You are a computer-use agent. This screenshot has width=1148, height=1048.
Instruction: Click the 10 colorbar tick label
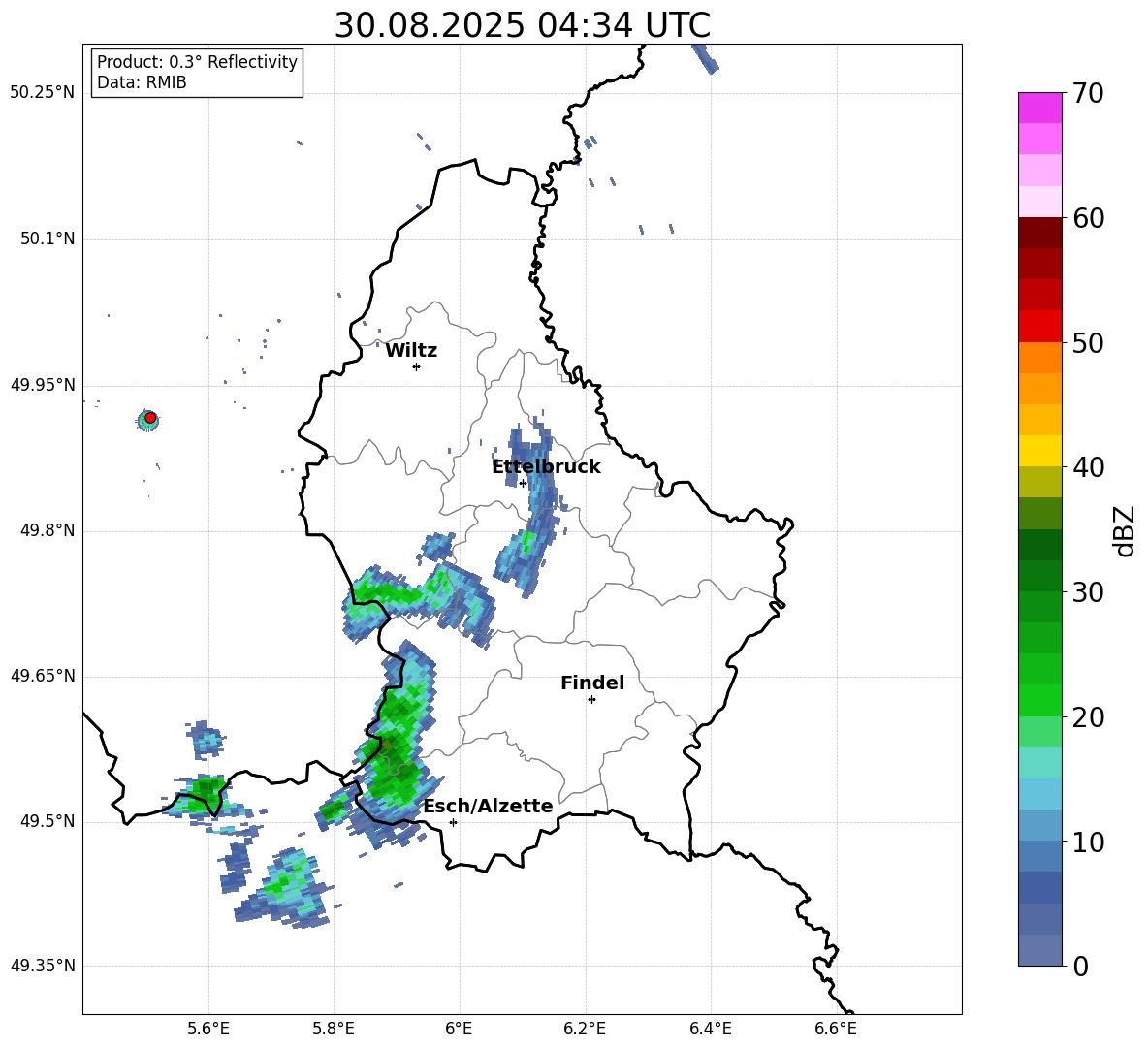click(1088, 842)
